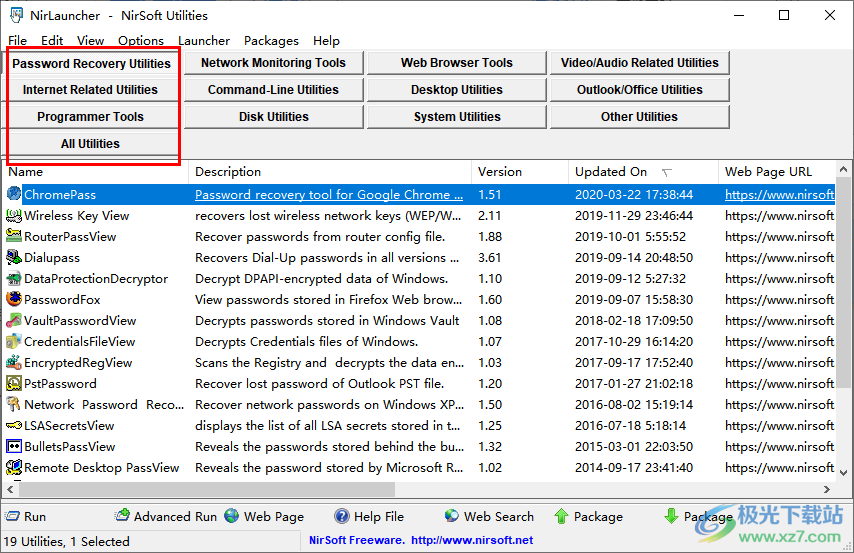Click the PstPassword date 2017-01-27 cell
854x553 pixels.
click(x=634, y=384)
